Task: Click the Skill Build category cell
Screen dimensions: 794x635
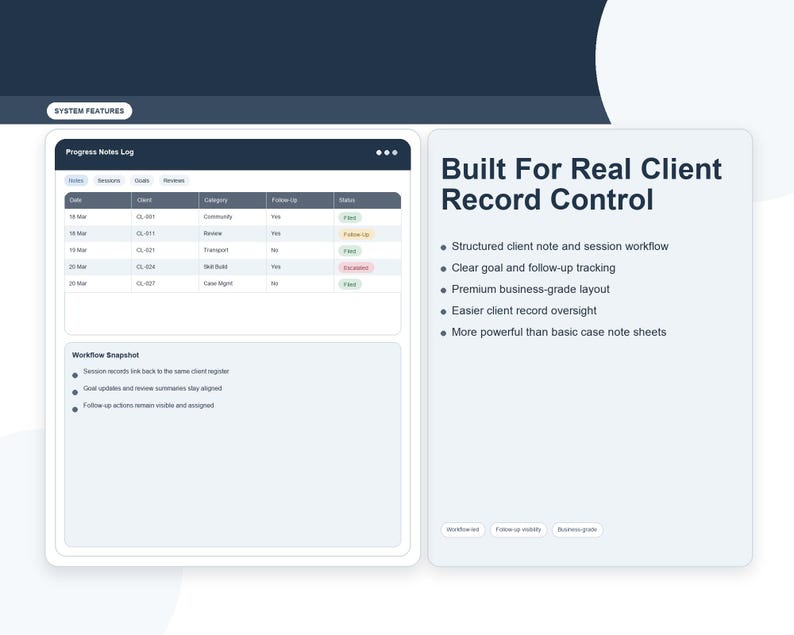Action: pos(232,267)
